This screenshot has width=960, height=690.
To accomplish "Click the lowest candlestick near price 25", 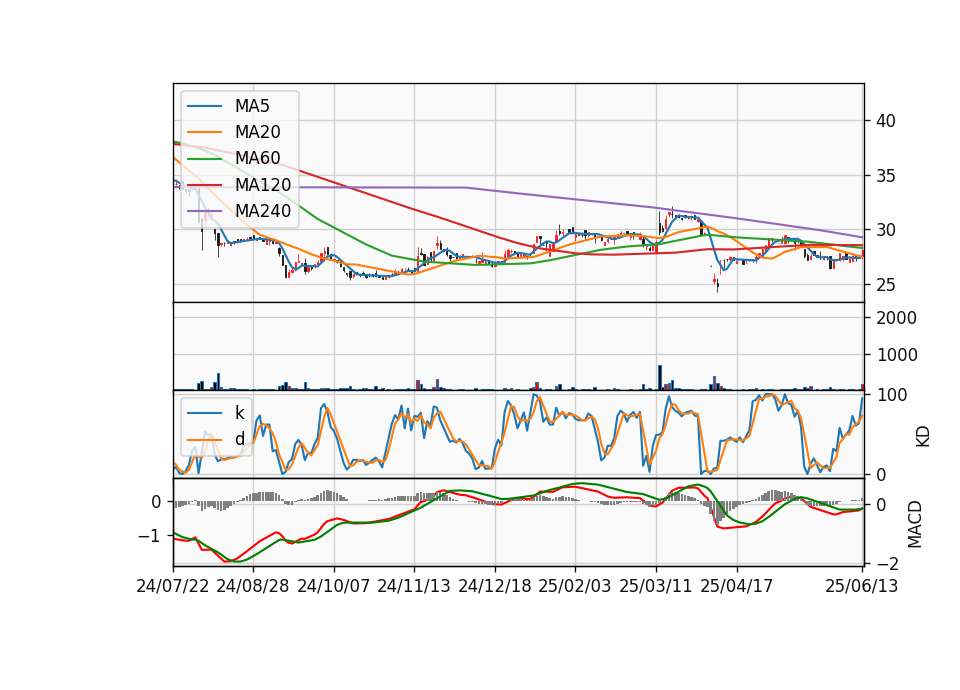I will pyautogui.click(x=718, y=285).
